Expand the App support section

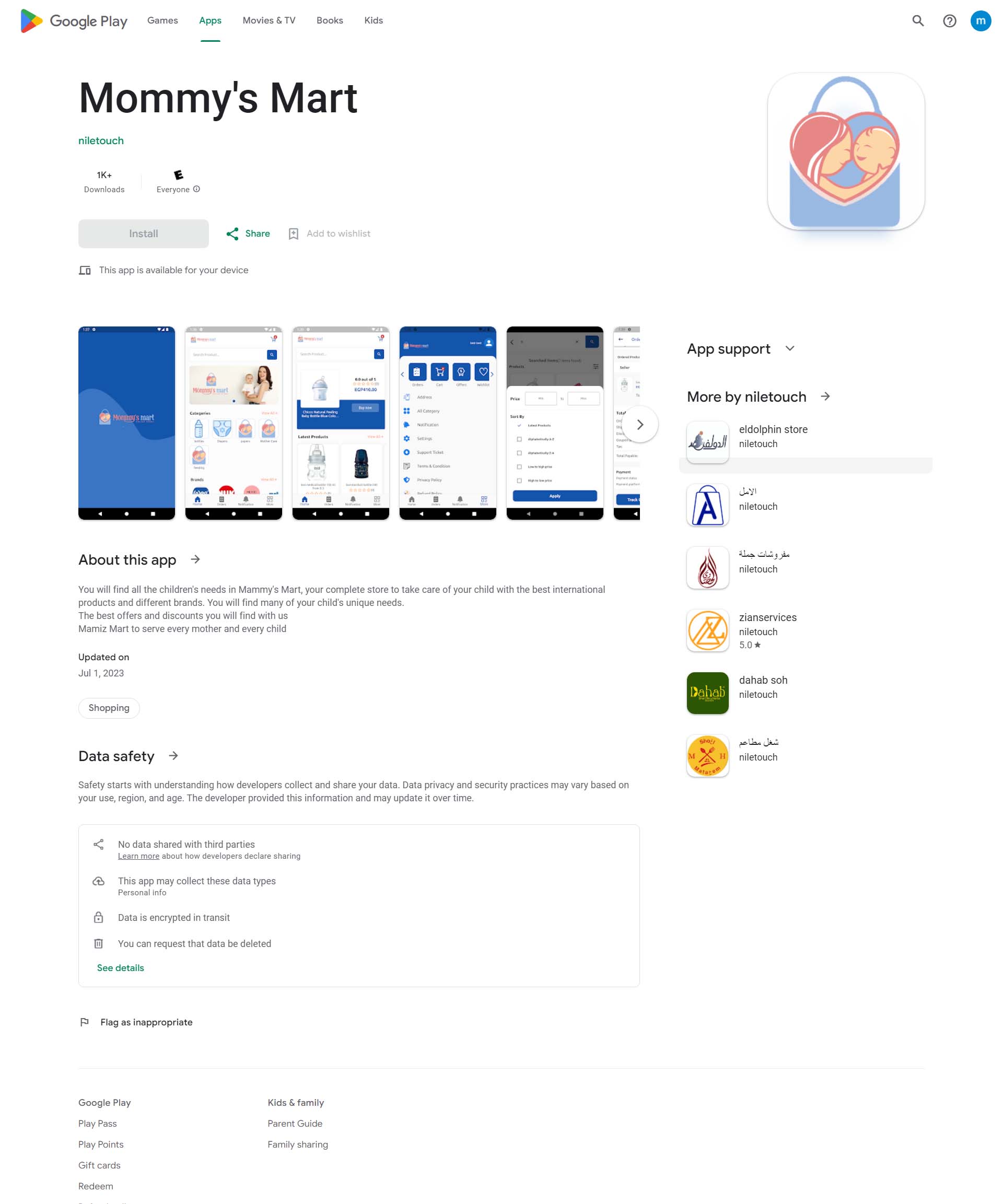pyautogui.click(x=791, y=349)
